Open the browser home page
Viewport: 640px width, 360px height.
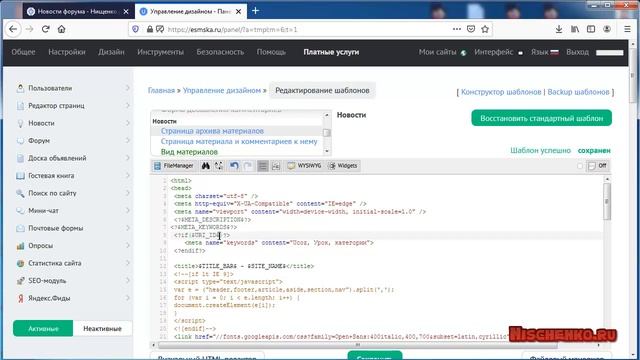coord(61,29)
